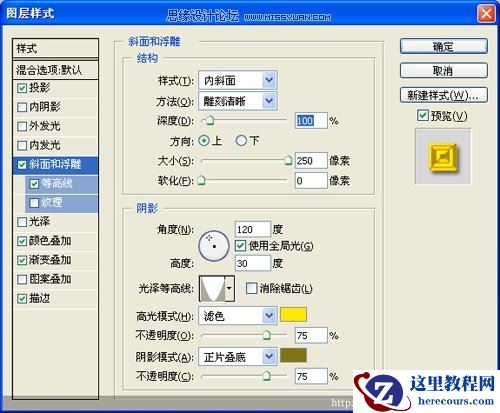The width and height of the screenshot is (500, 413).
Task: Click the 软化 soften field showing 0
Action: pos(311,181)
